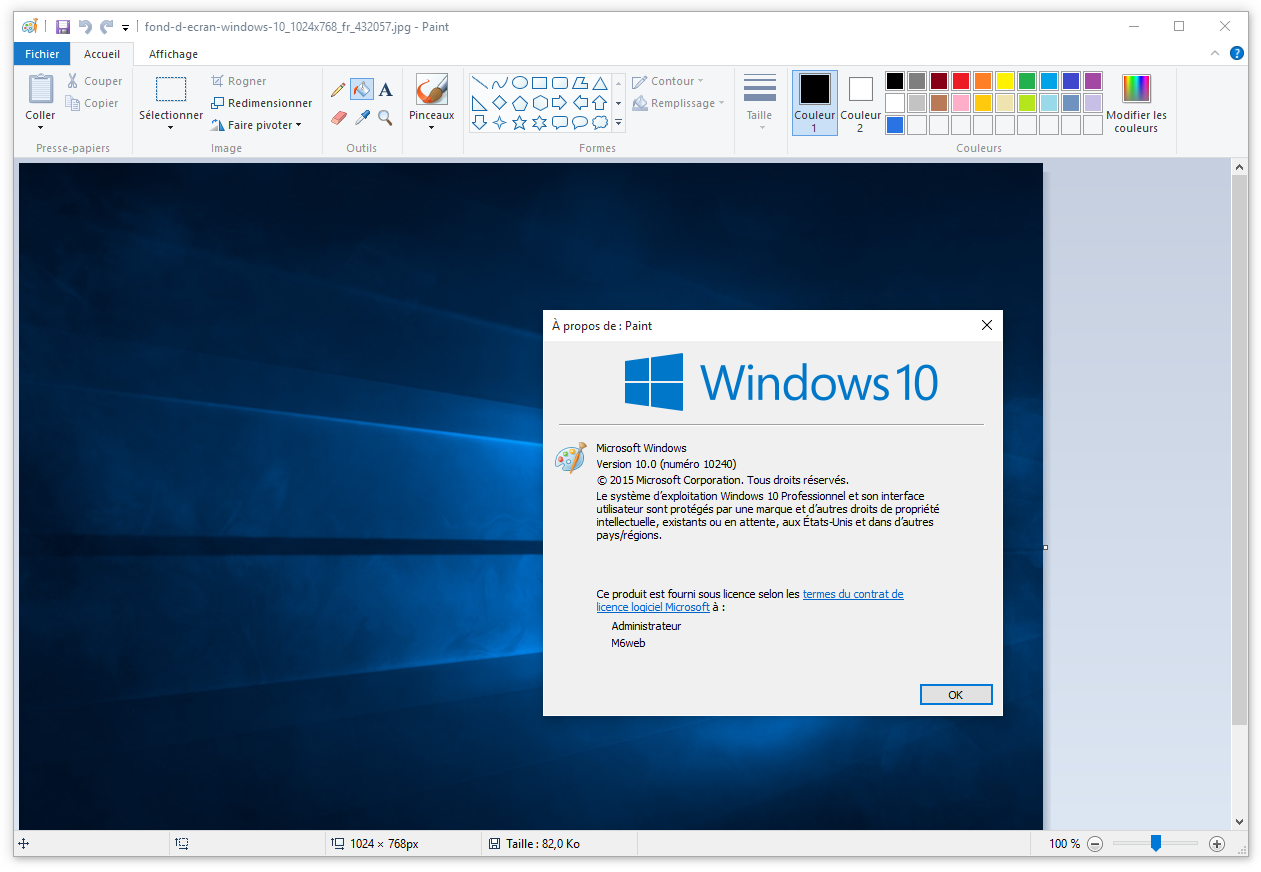
Task: Open the 'termes du contrat de' license link
Action: pos(853,594)
